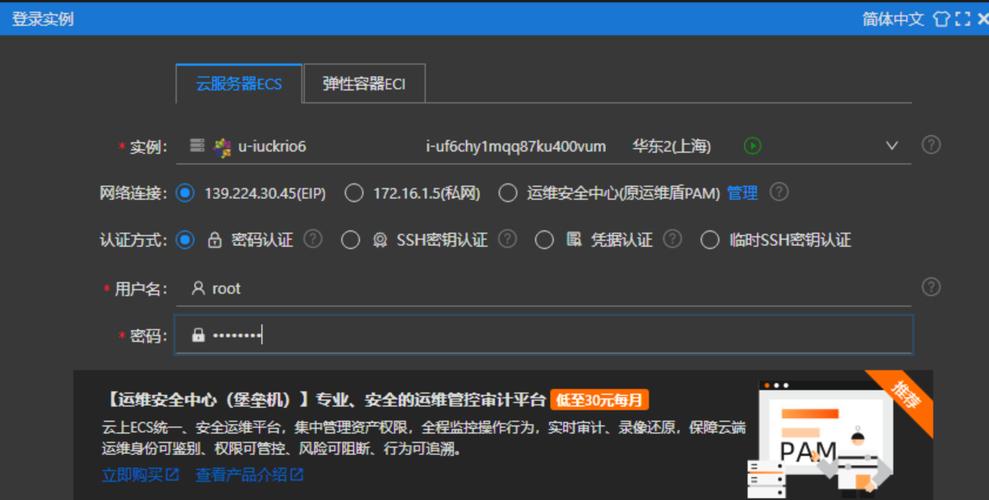Screen dimensions: 989x500
Task: Click the 低至30元每月 orange badge
Action: (x=599, y=400)
